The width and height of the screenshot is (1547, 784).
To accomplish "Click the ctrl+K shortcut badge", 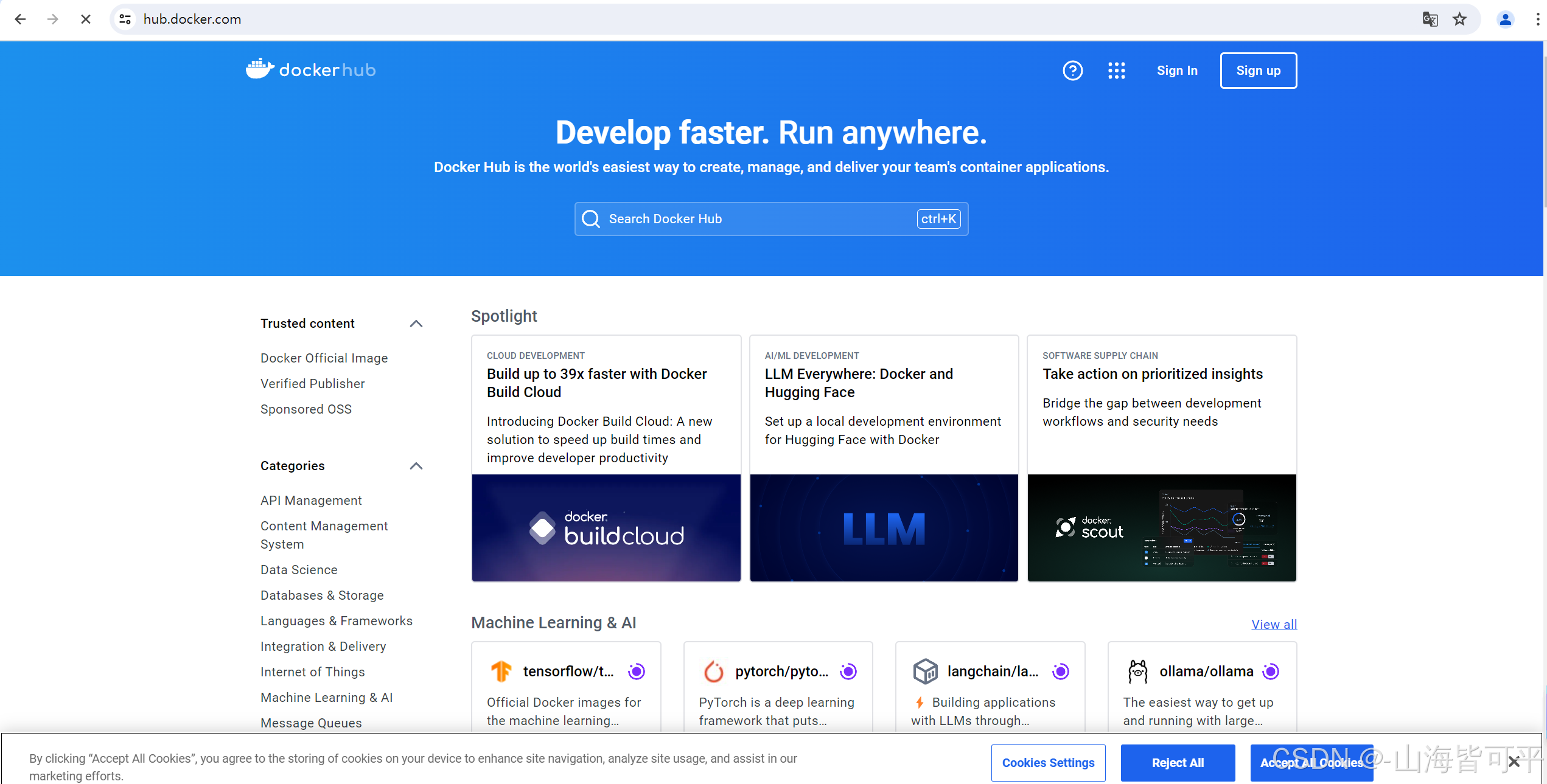I will click(x=938, y=219).
